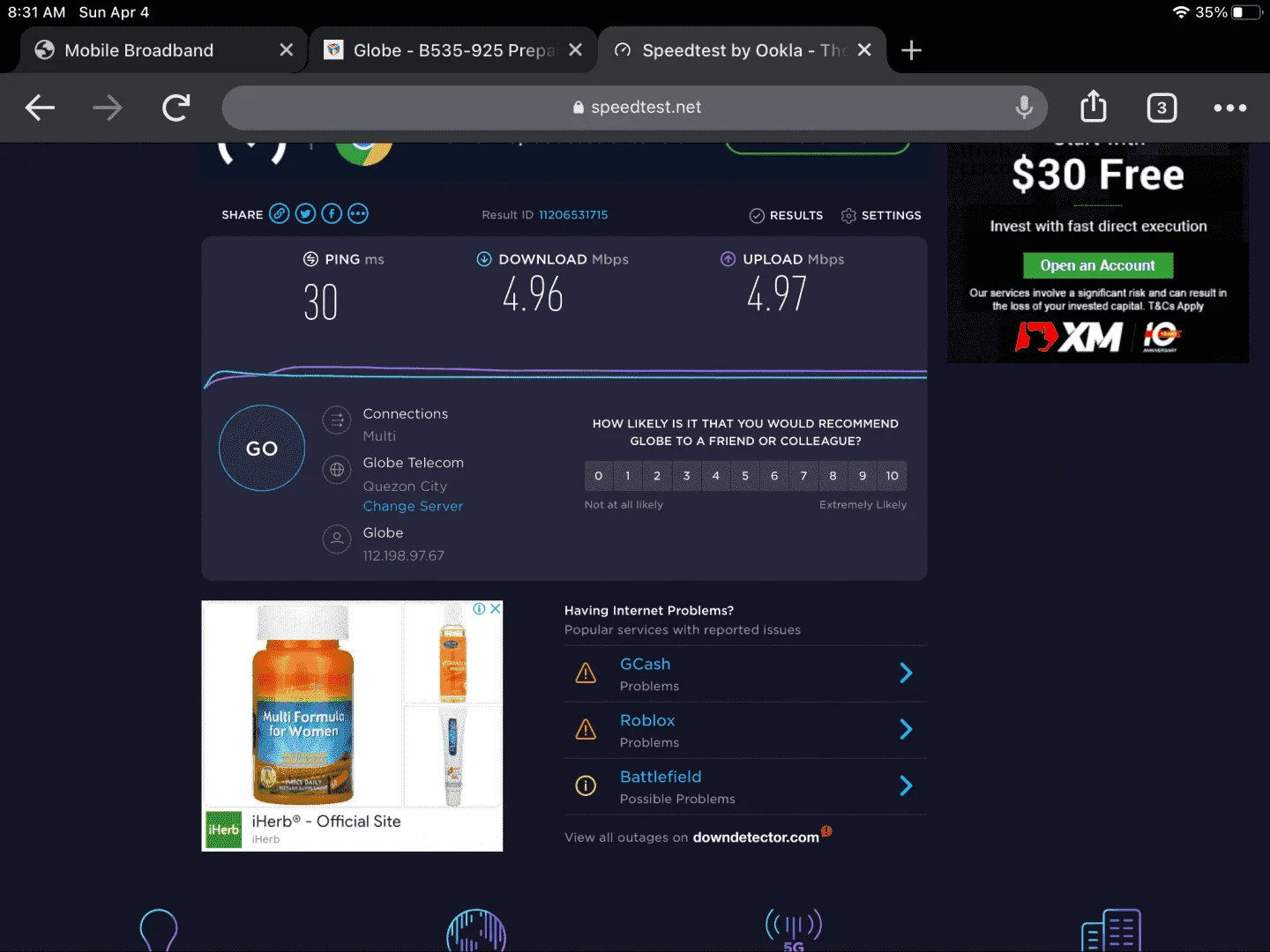Tap the browser back arrow
Viewport: 1270px width, 952px height.
(x=40, y=108)
